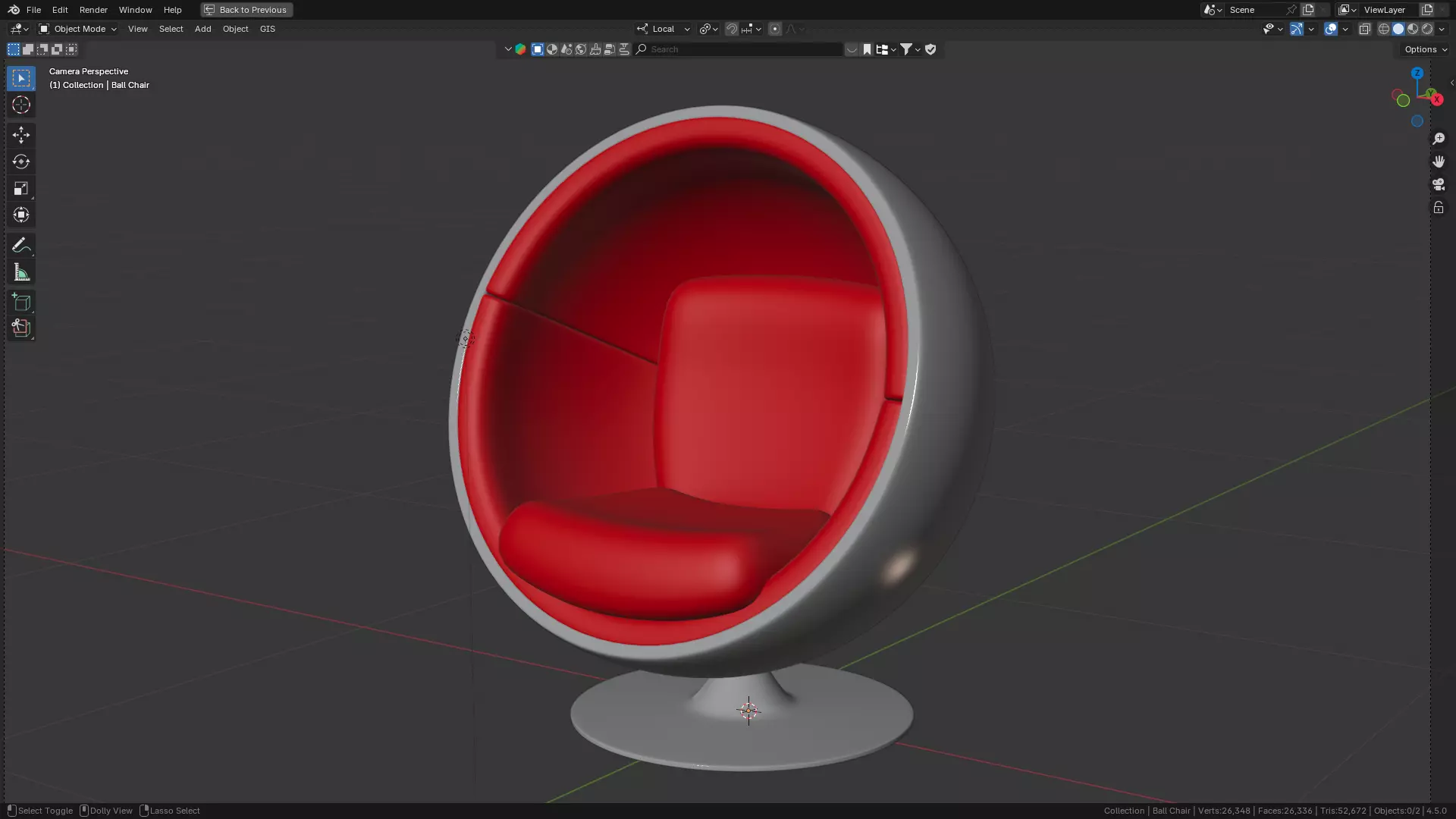Viewport: 1456px width, 819px height.
Task: Toggle snapping magnet icon
Action: pos(731,29)
